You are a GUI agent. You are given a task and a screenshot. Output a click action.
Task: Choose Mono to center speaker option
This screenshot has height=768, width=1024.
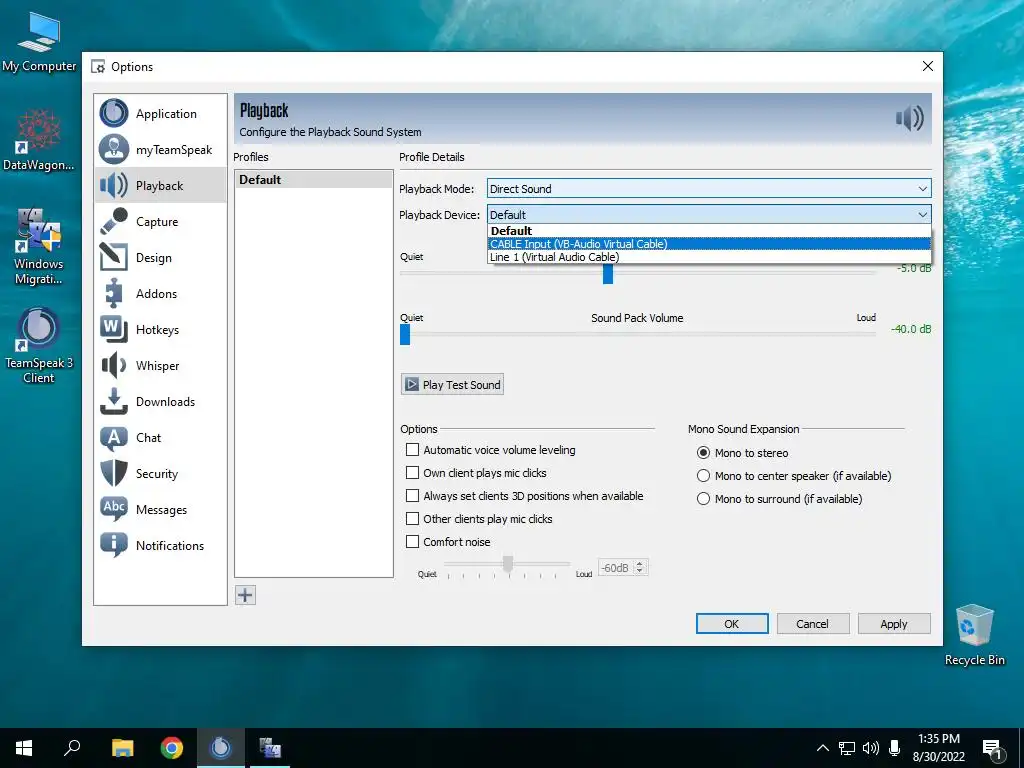coord(703,475)
